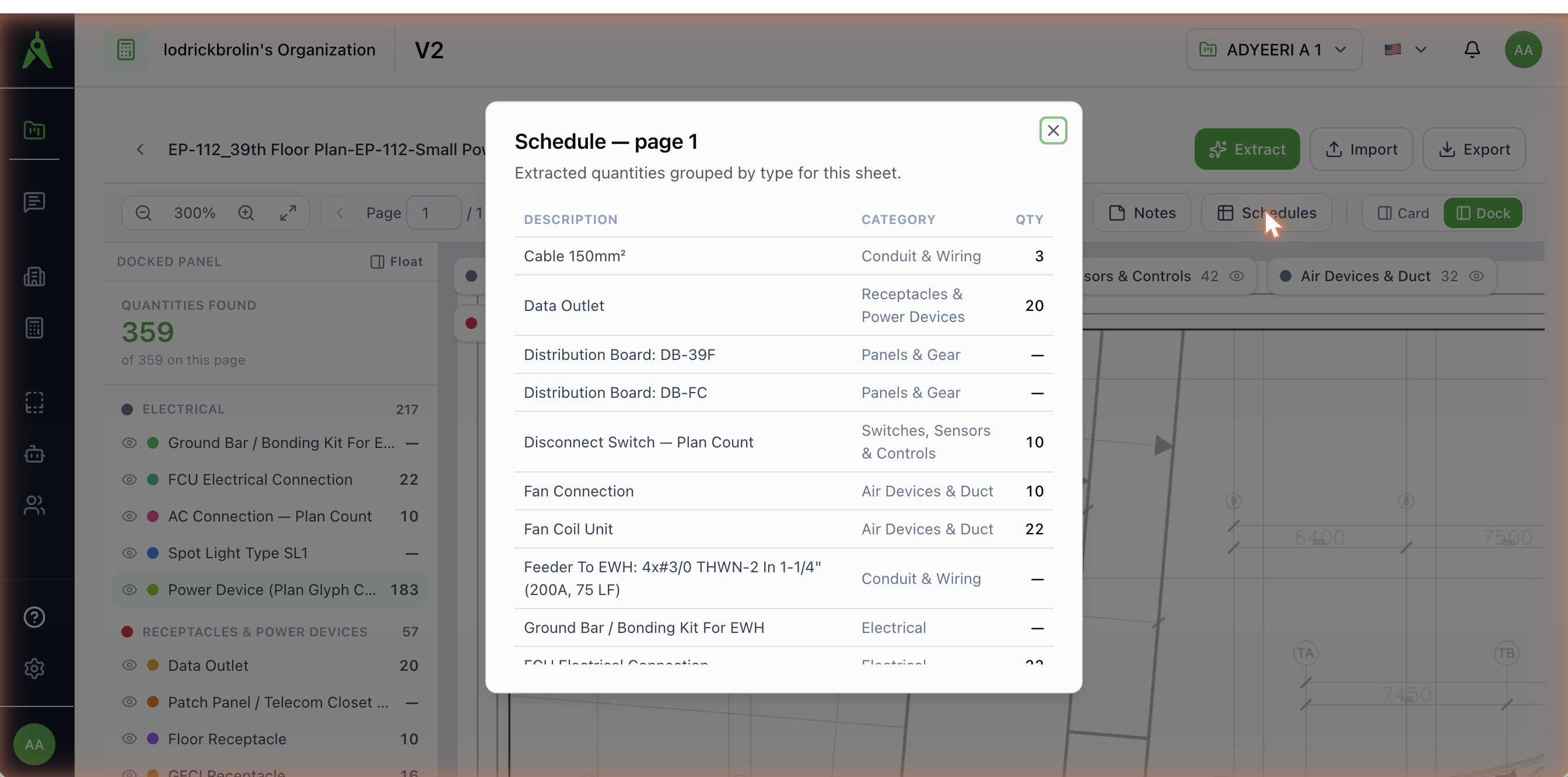Open the ADYEERI A 1 project dropdown
The width and height of the screenshot is (1568, 777).
[1273, 49]
